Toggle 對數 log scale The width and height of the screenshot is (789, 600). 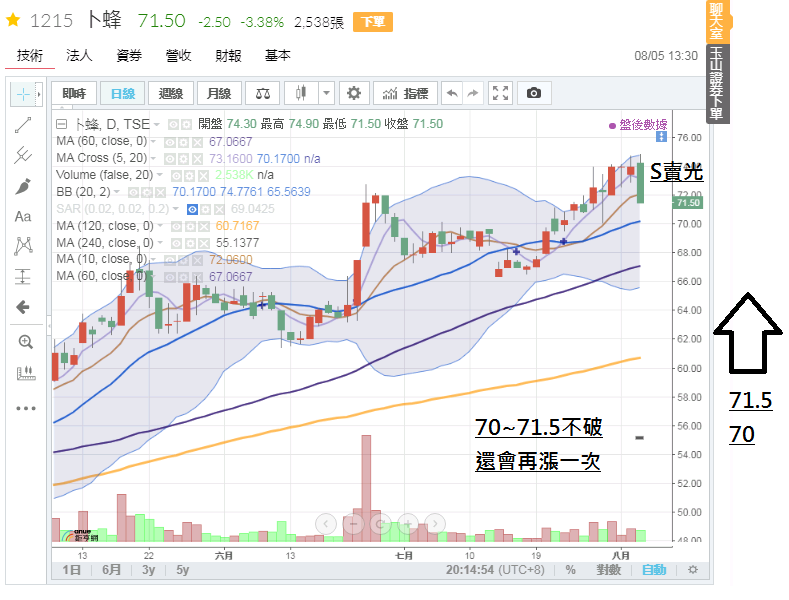pyautogui.click(x=609, y=570)
